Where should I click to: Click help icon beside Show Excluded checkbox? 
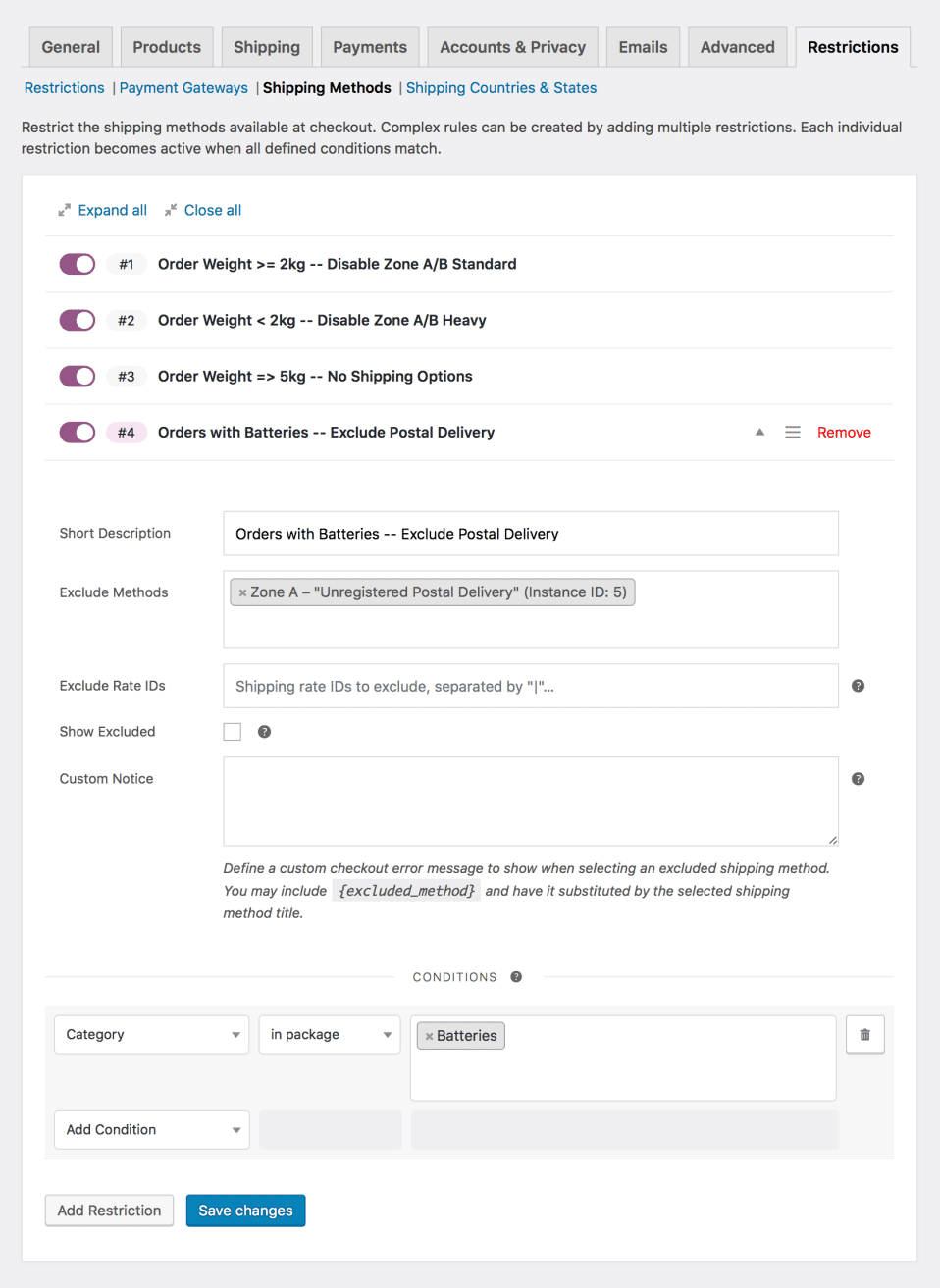(x=264, y=732)
